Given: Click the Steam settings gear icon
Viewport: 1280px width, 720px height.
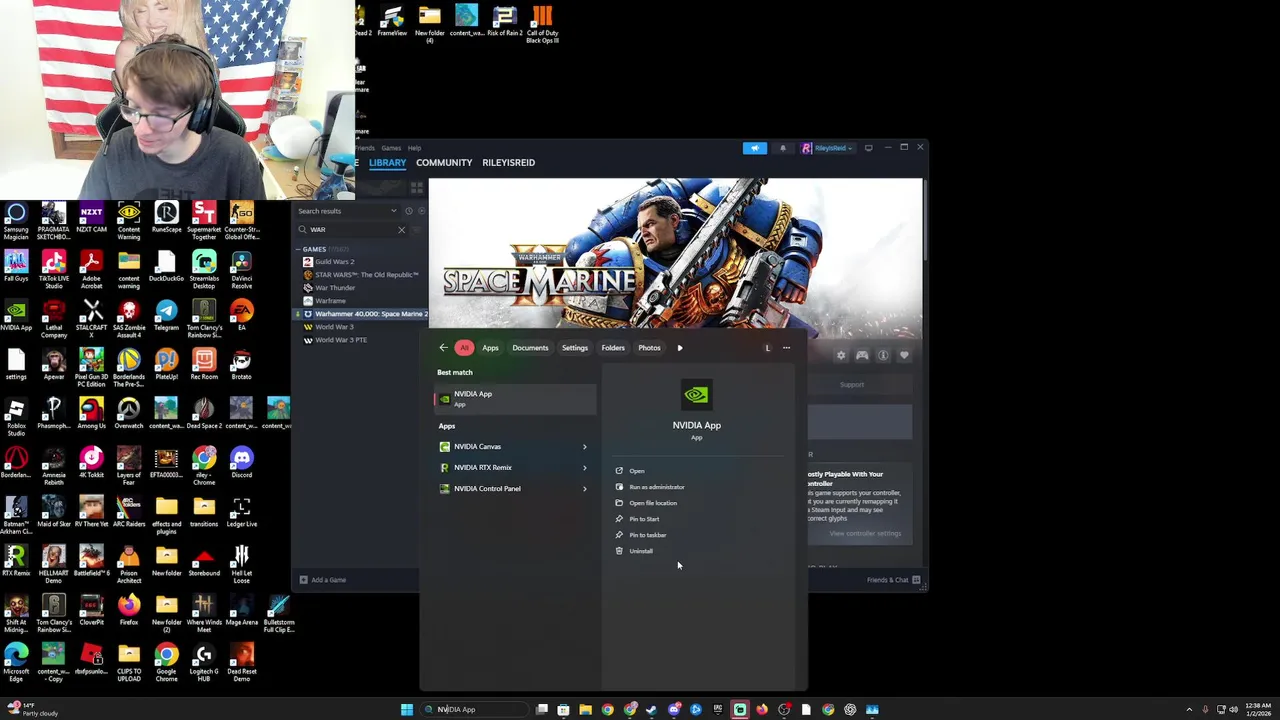Looking at the screenshot, I should coord(841,355).
